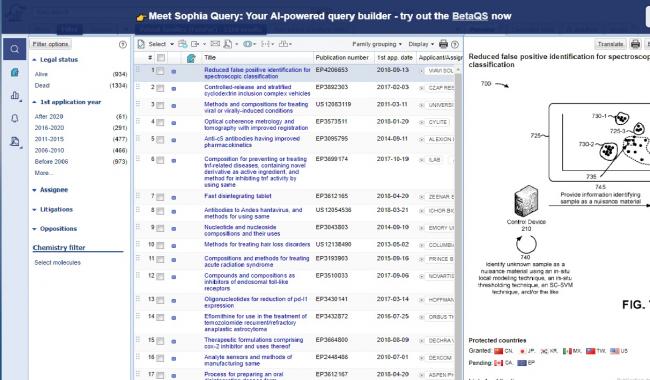The height and width of the screenshot is (380, 650).
Task: Filter by Alive legal status
Action: (x=41, y=74)
